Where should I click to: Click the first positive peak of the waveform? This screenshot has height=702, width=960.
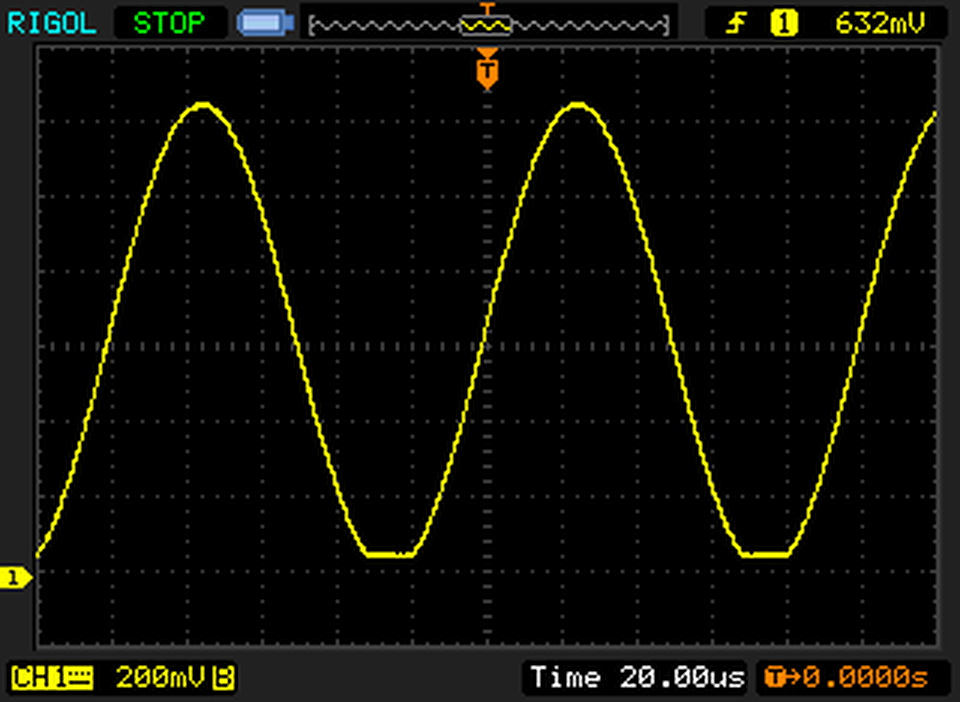coord(203,105)
